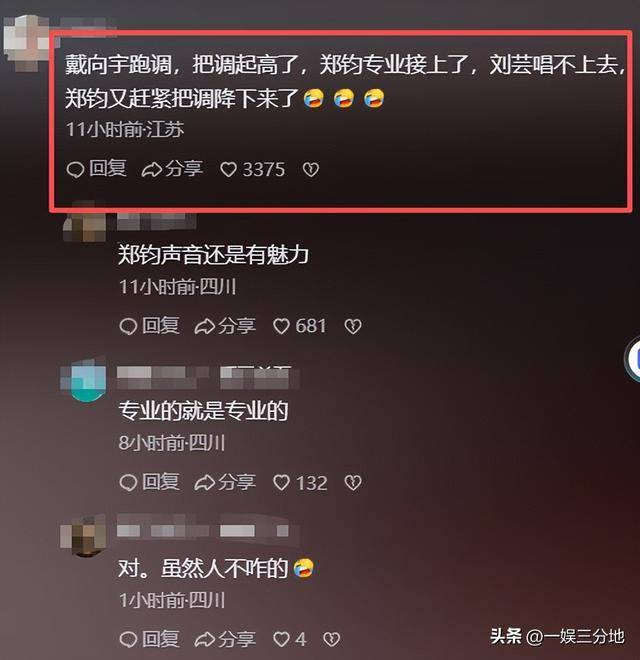This screenshot has width=640, height=660.
Task: Share the 专业的就是专业的 comment
Action: [225, 482]
